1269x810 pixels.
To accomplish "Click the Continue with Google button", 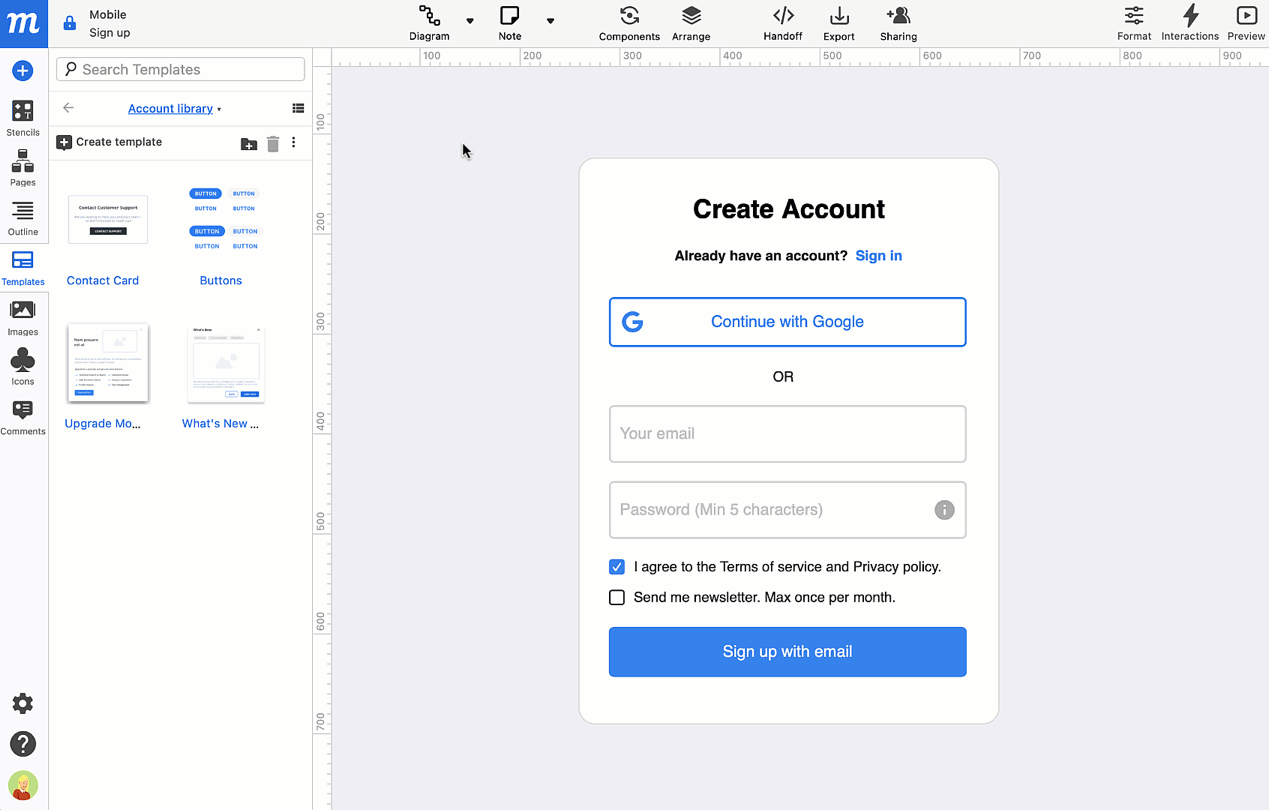I will [x=787, y=322].
